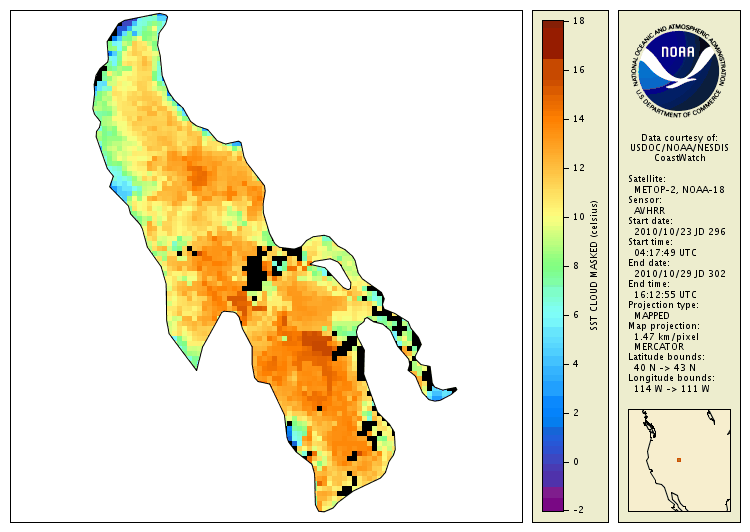This screenshot has height=532, width=750.
Task: Click the 'Longitude bounds:' label
Action: 672,378
